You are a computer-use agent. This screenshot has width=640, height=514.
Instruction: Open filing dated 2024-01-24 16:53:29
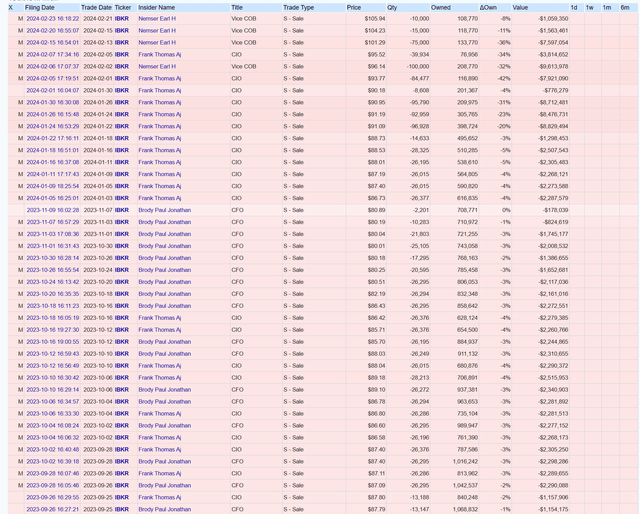(x=53, y=126)
